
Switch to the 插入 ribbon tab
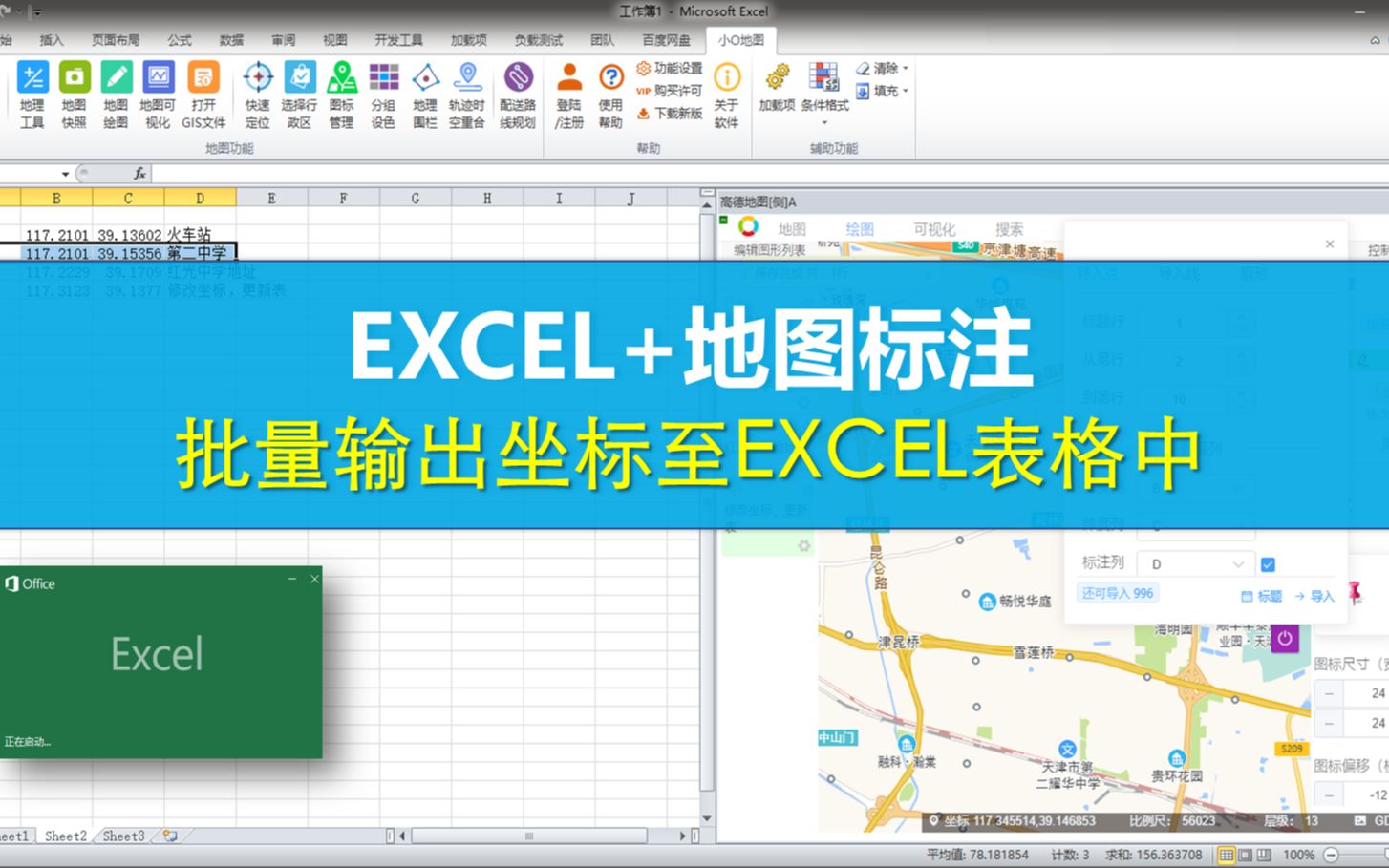(x=52, y=40)
